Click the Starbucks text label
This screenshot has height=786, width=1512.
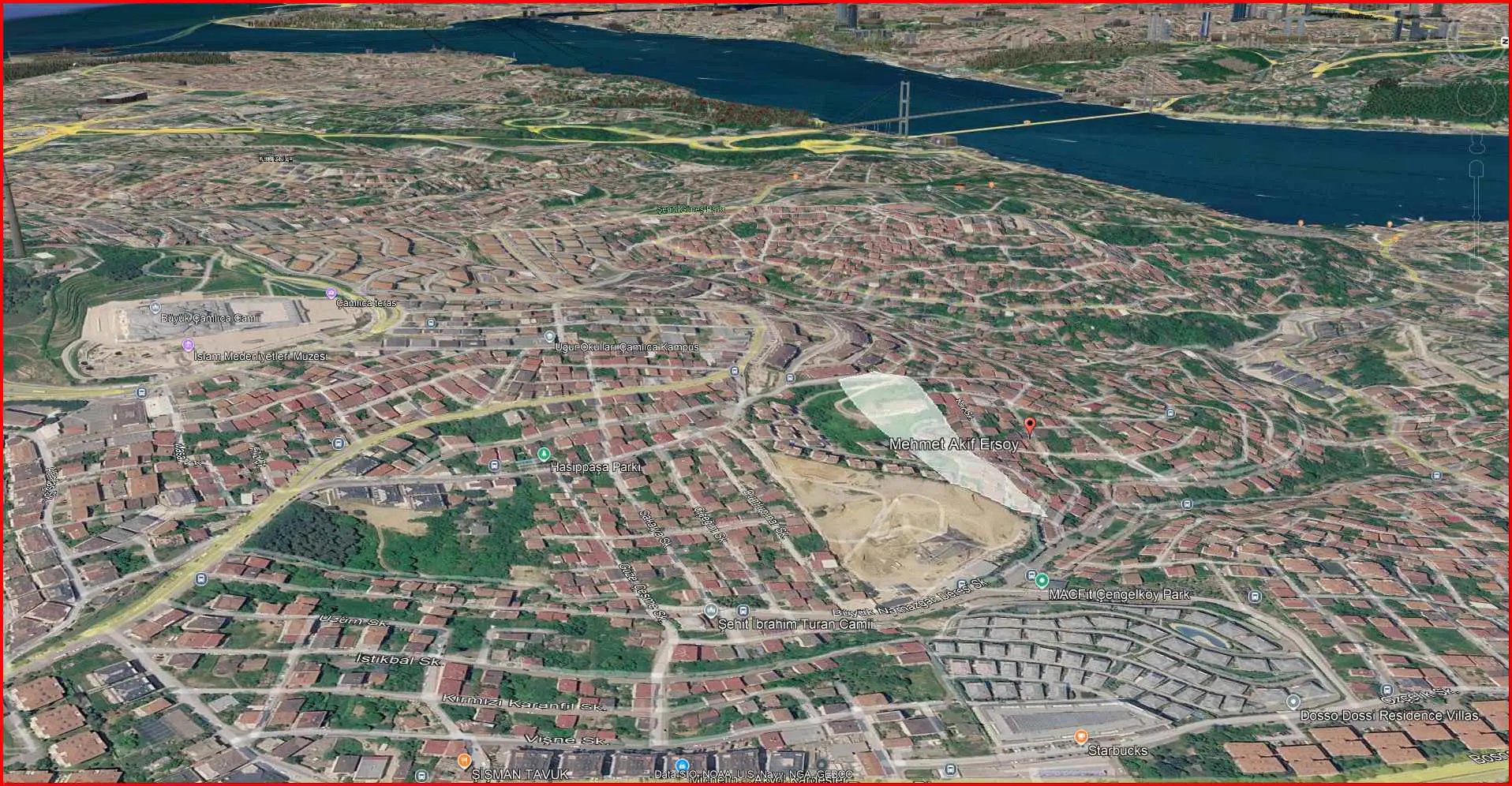point(1117,750)
